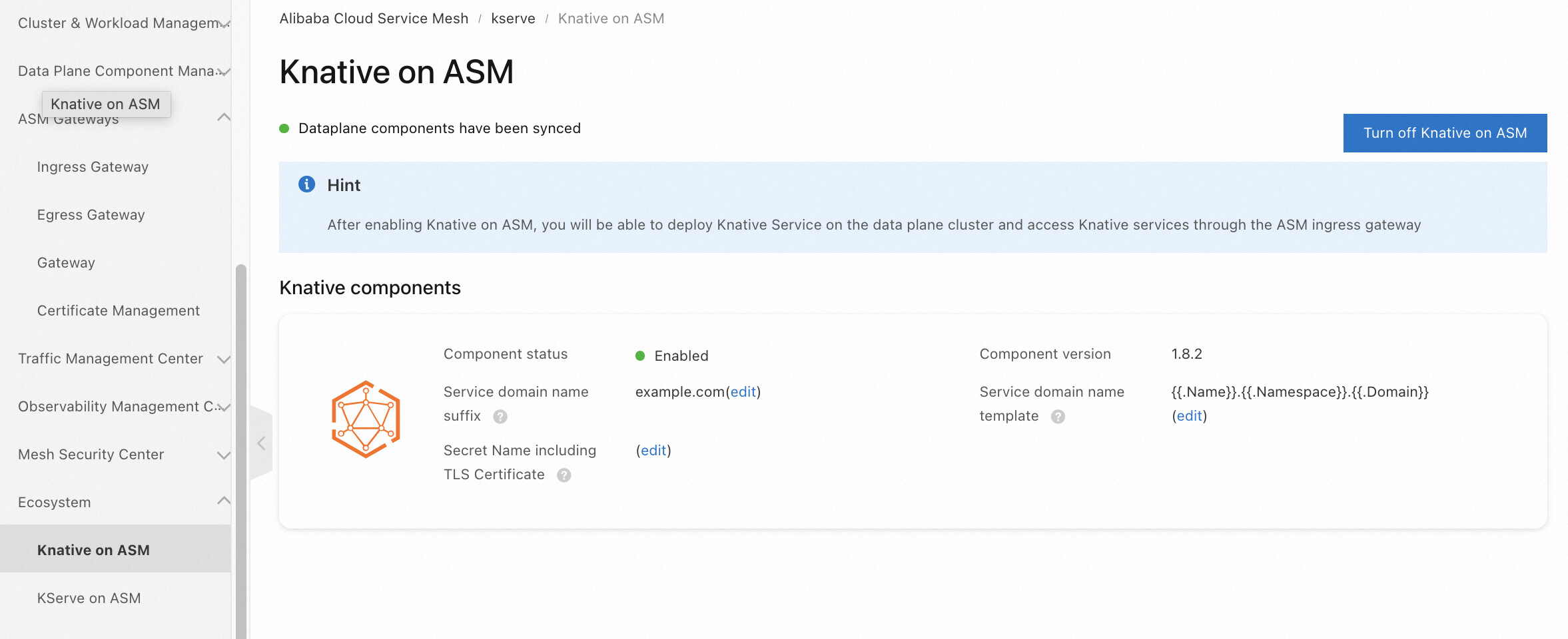1568x639 pixels.
Task: Click the orange Knative component logo
Action: 366,419
